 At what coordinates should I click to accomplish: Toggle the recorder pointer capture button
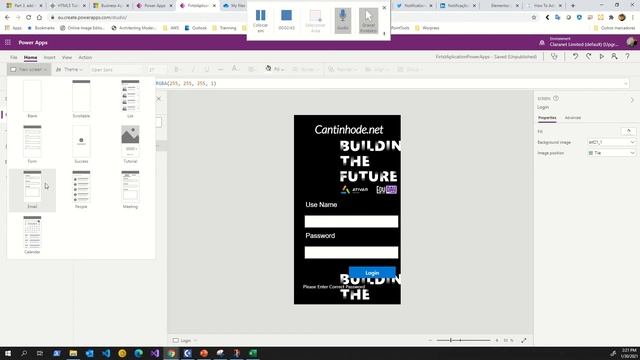pyautogui.click(x=368, y=20)
